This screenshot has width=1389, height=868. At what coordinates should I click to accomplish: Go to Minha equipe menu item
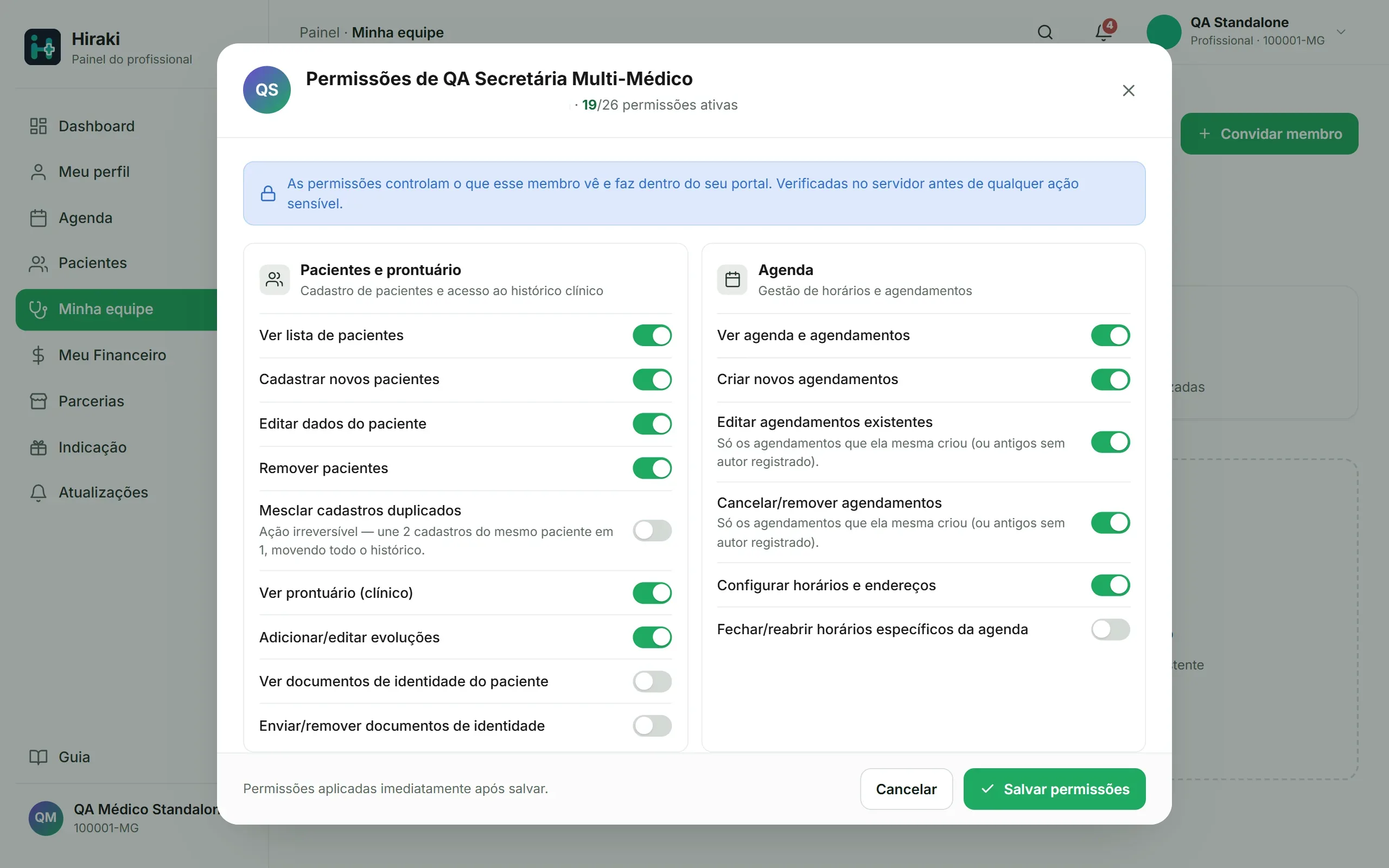[116, 309]
